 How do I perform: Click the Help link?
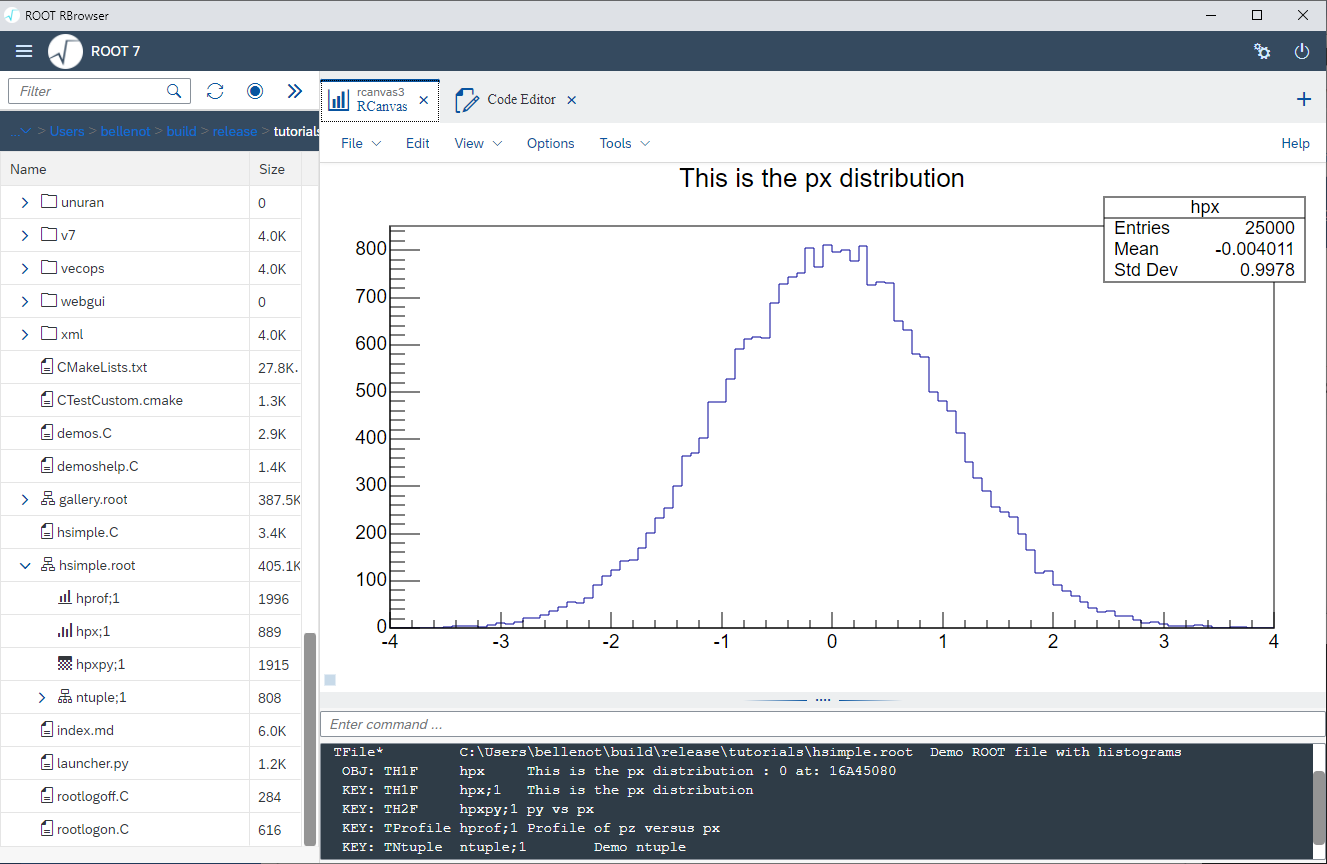(1295, 143)
